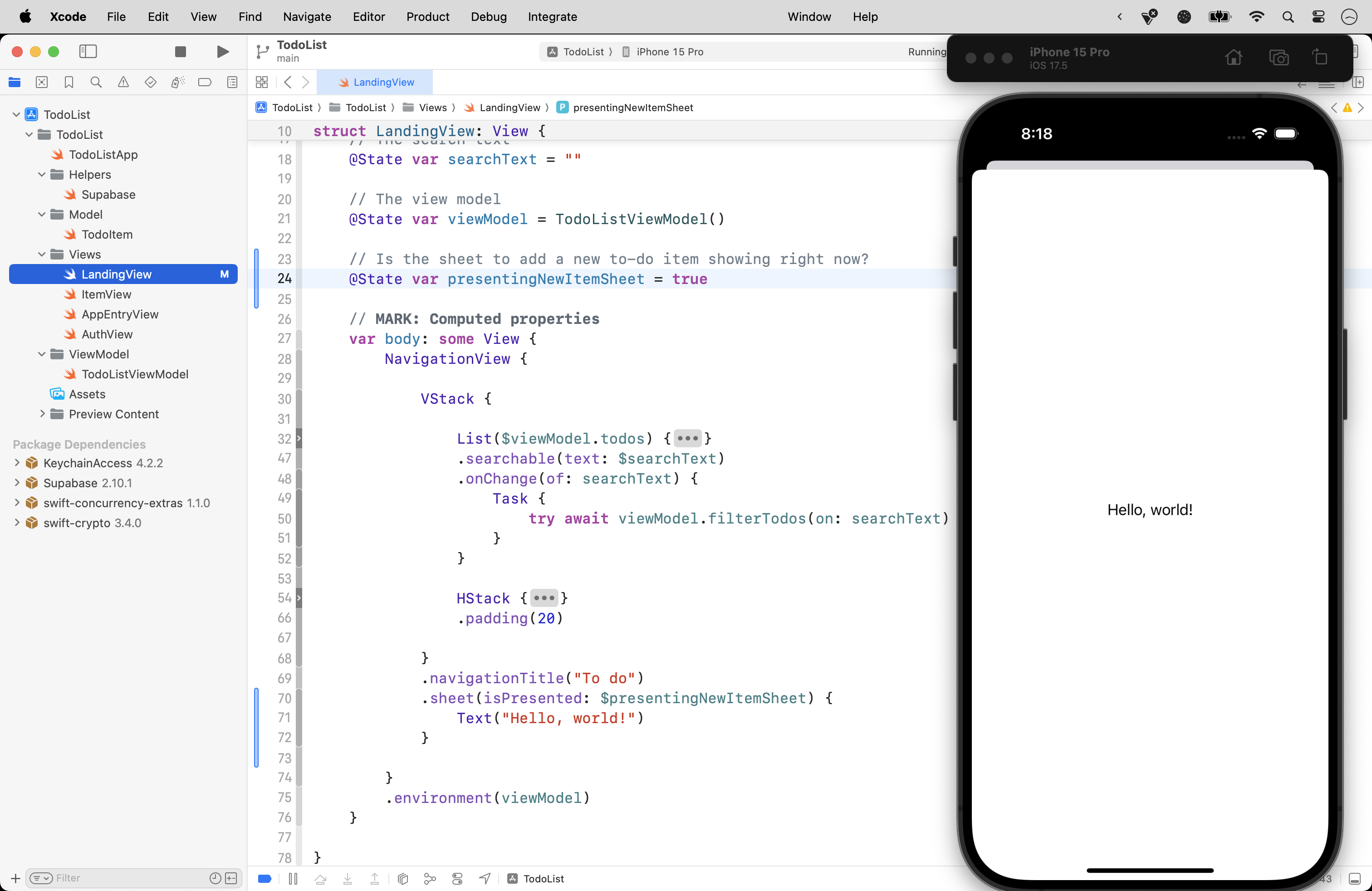Unfold the collapsed HStack code ellipsis
This screenshot has height=891, width=1372.
click(544, 598)
